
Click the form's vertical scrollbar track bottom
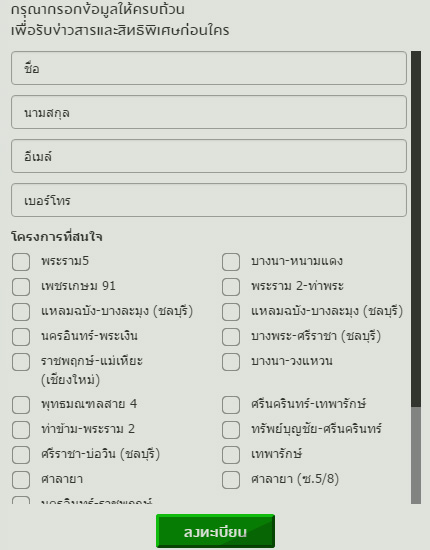(x=416, y=455)
